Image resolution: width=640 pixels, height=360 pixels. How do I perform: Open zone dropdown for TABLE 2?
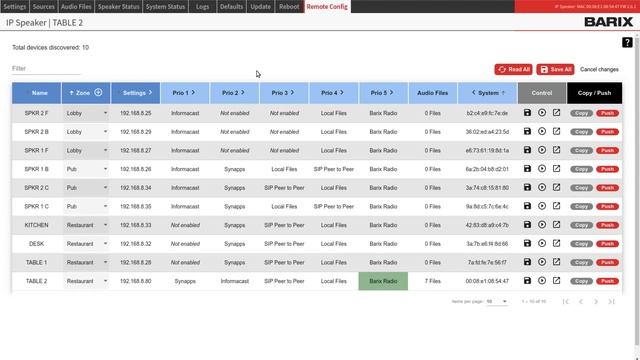coord(86,281)
